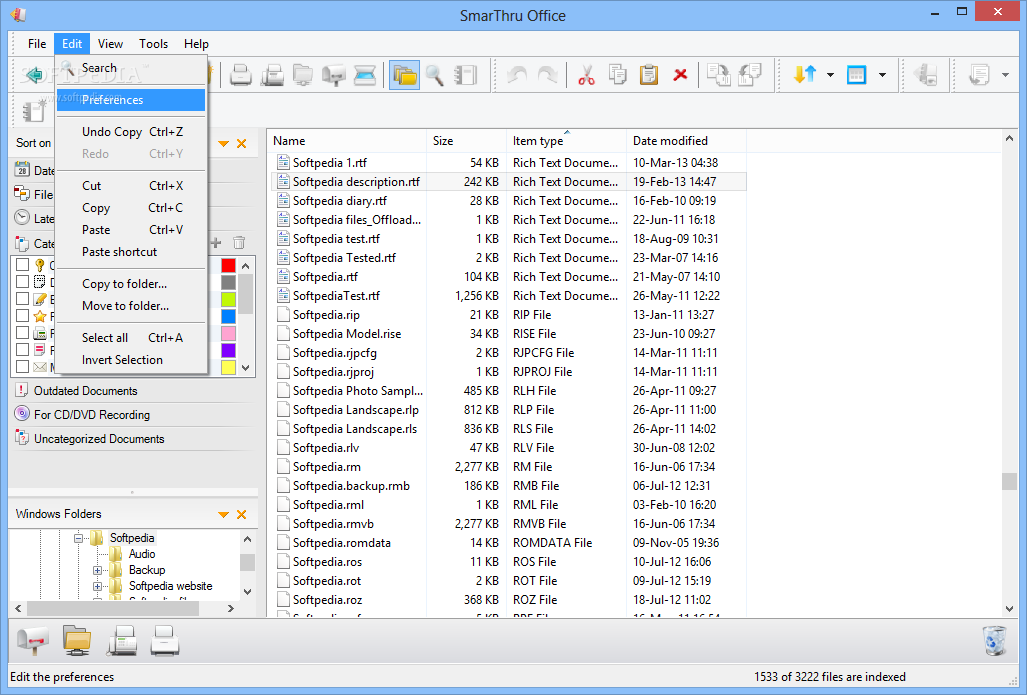Click orange triangle on Sort on panel
This screenshot has height=695, width=1027.
point(223,143)
